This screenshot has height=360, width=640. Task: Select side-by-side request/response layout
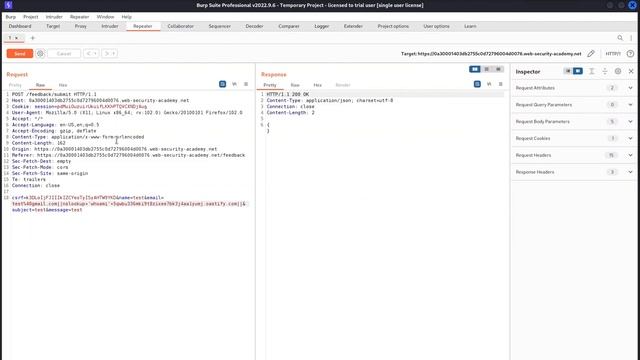click(x=475, y=69)
